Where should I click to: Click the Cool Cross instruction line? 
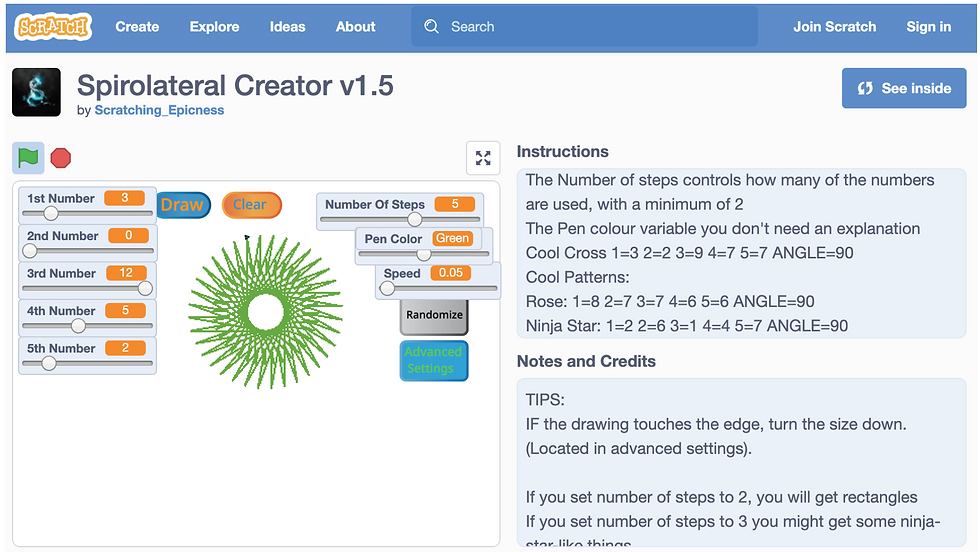[689, 253]
